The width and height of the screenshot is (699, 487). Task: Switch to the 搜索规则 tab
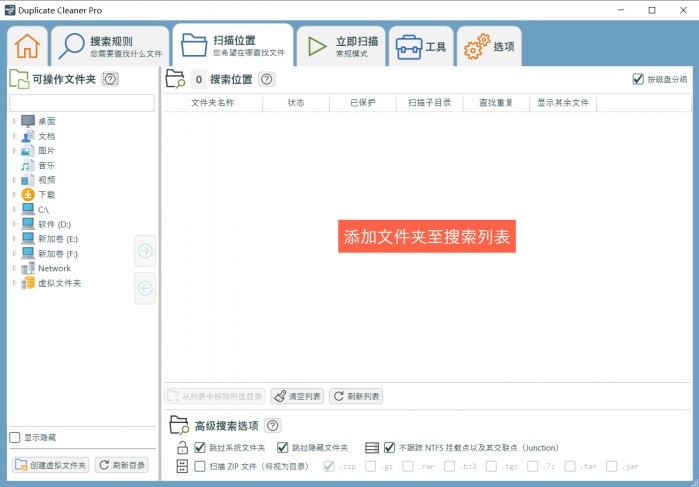coord(110,46)
